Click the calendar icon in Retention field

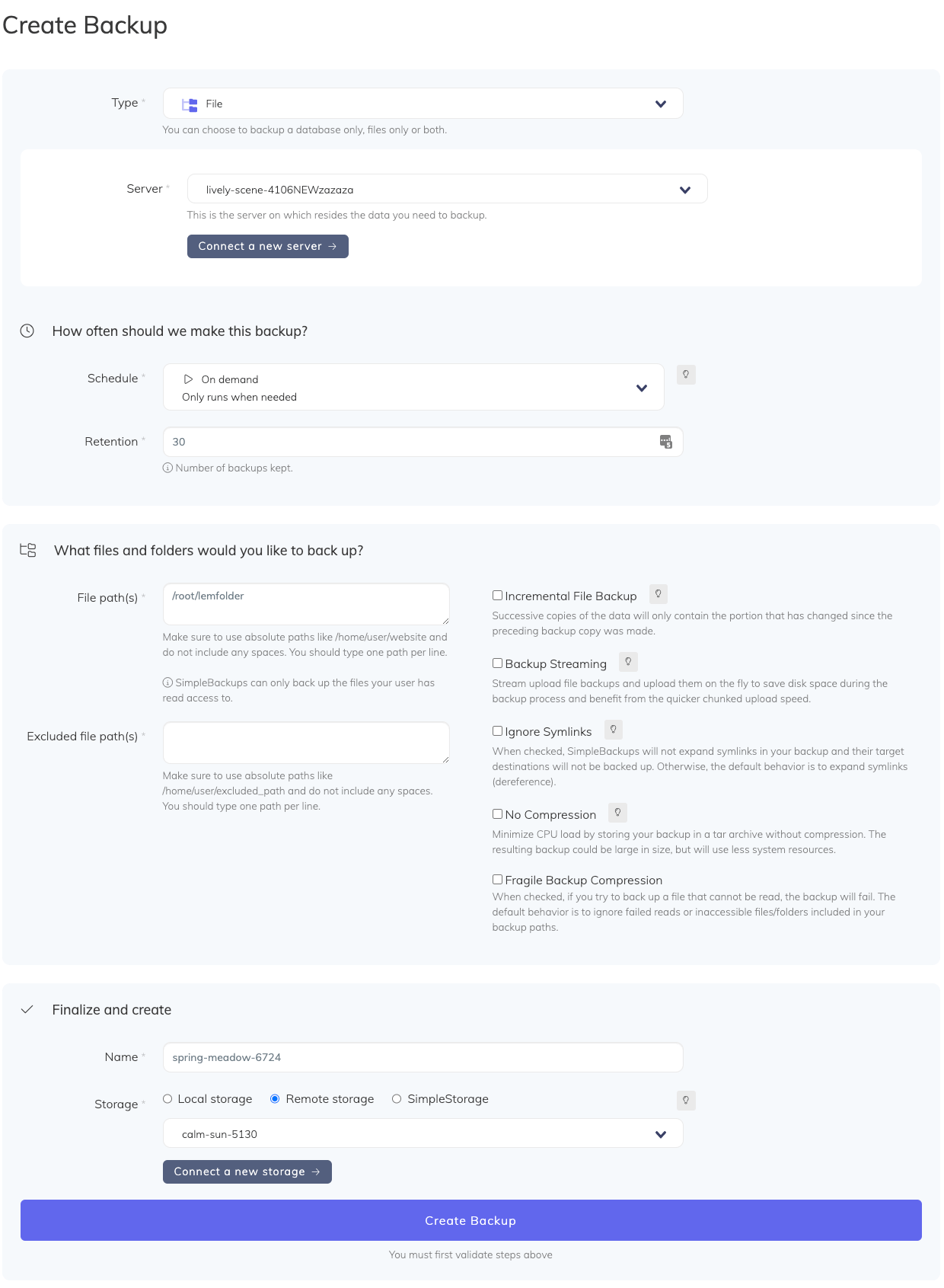666,442
